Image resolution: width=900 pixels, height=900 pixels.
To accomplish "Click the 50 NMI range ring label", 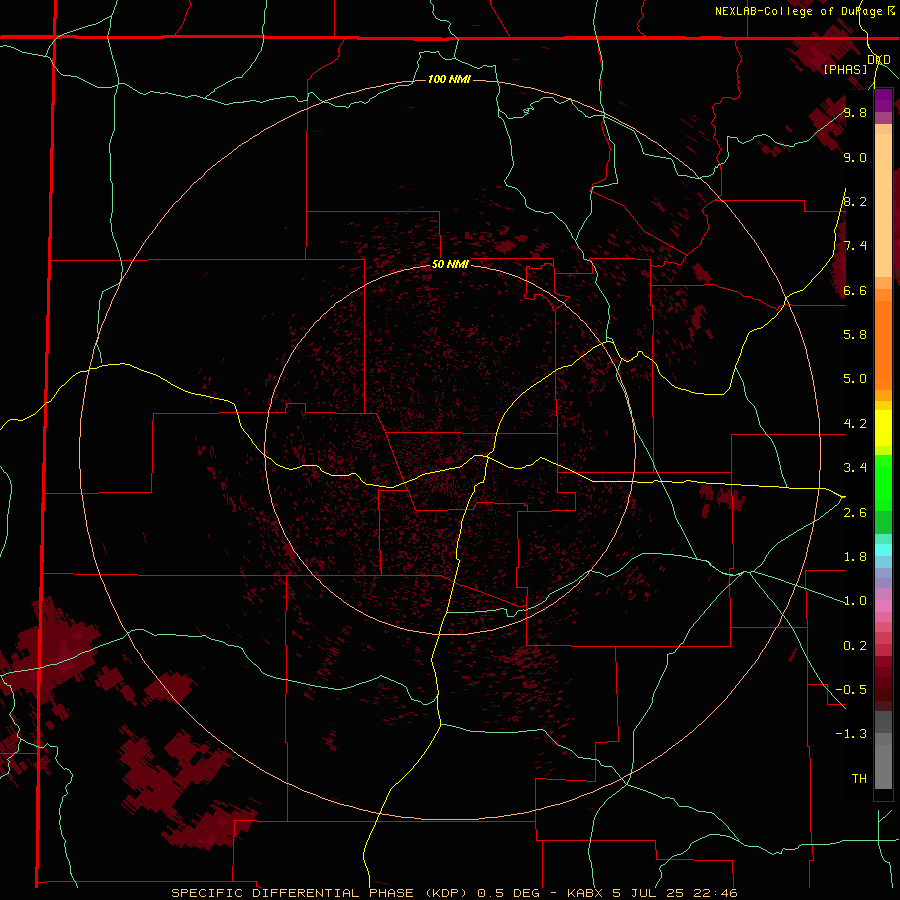I will (450, 264).
